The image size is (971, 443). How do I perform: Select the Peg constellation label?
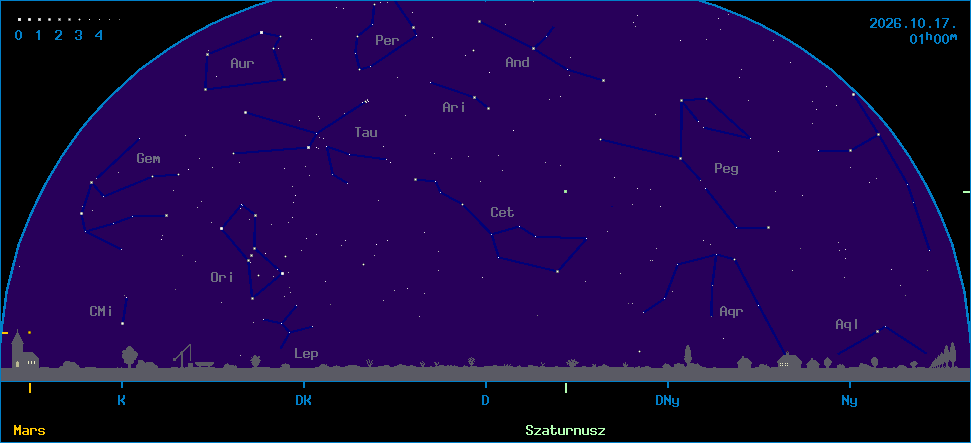click(726, 169)
